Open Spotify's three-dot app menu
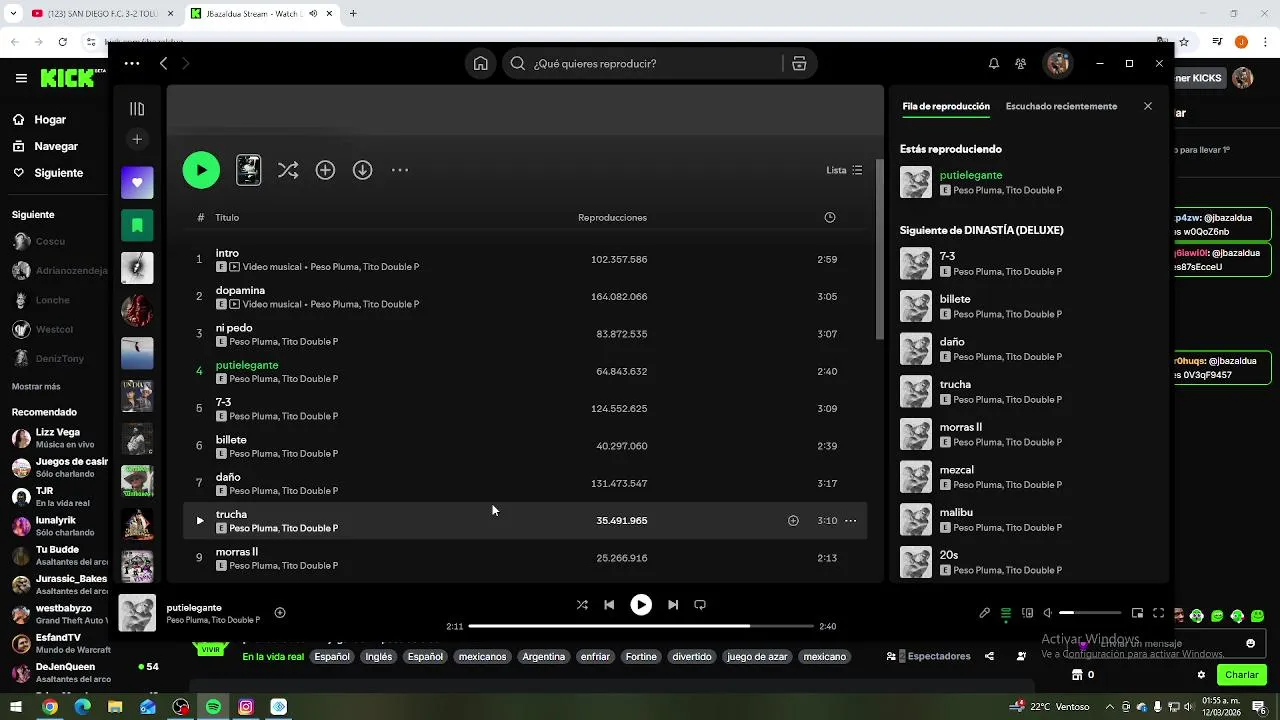 [132, 63]
